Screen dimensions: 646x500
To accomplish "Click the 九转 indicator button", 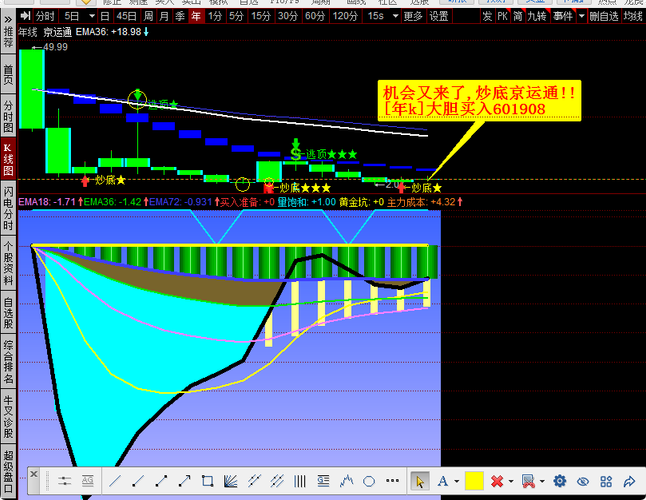I will point(537,16).
